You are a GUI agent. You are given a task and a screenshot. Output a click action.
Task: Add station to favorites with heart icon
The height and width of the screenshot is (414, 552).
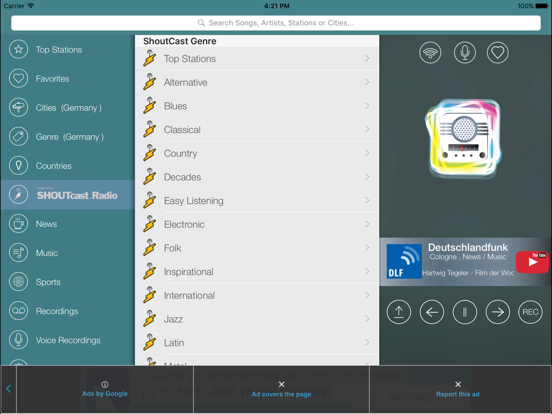pyautogui.click(x=497, y=52)
